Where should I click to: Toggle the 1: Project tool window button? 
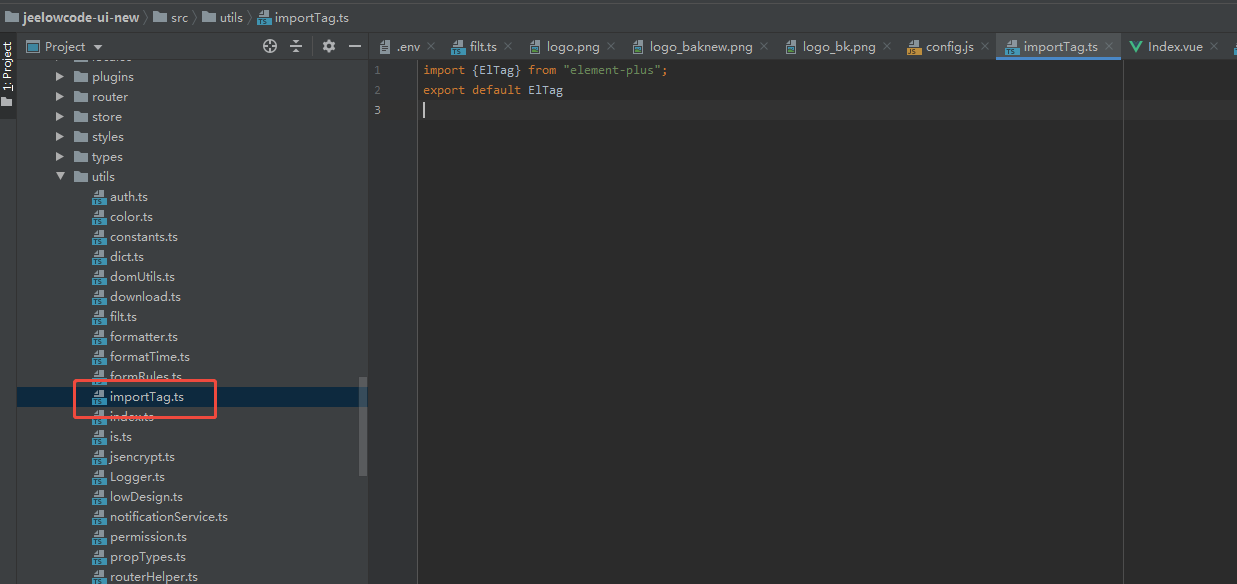point(7,67)
